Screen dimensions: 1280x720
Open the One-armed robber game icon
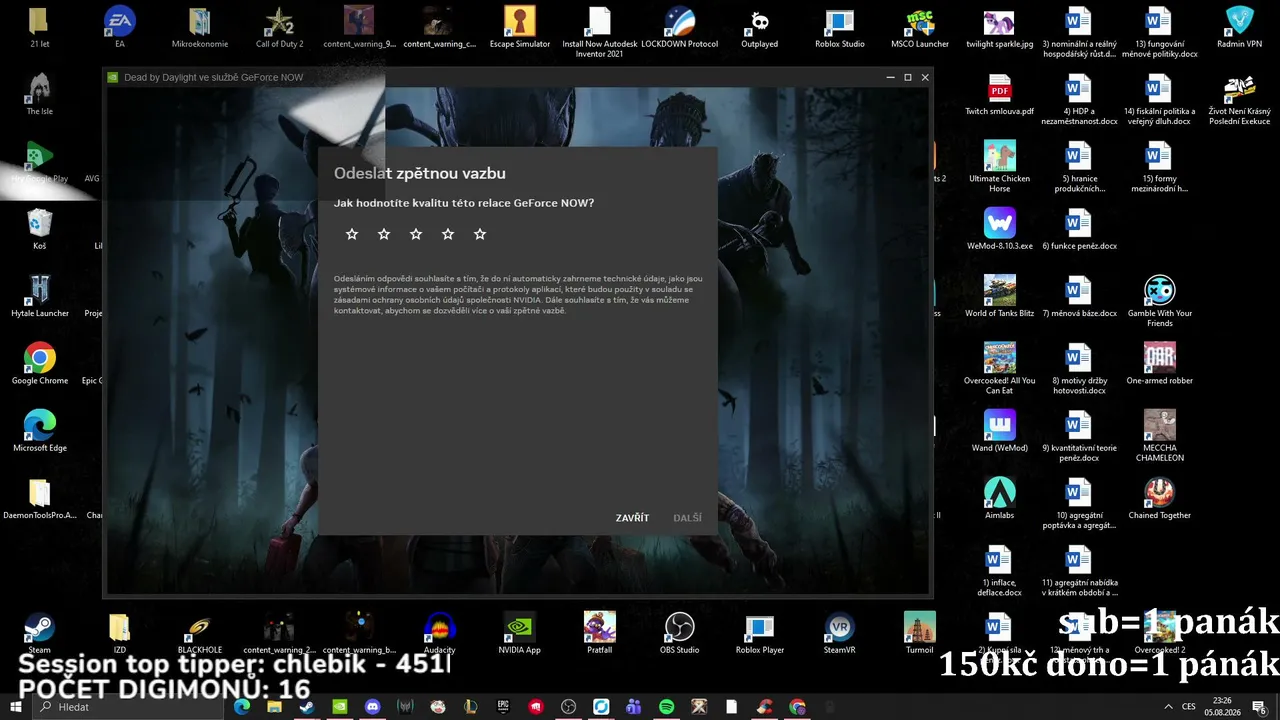coord(1160,363)
